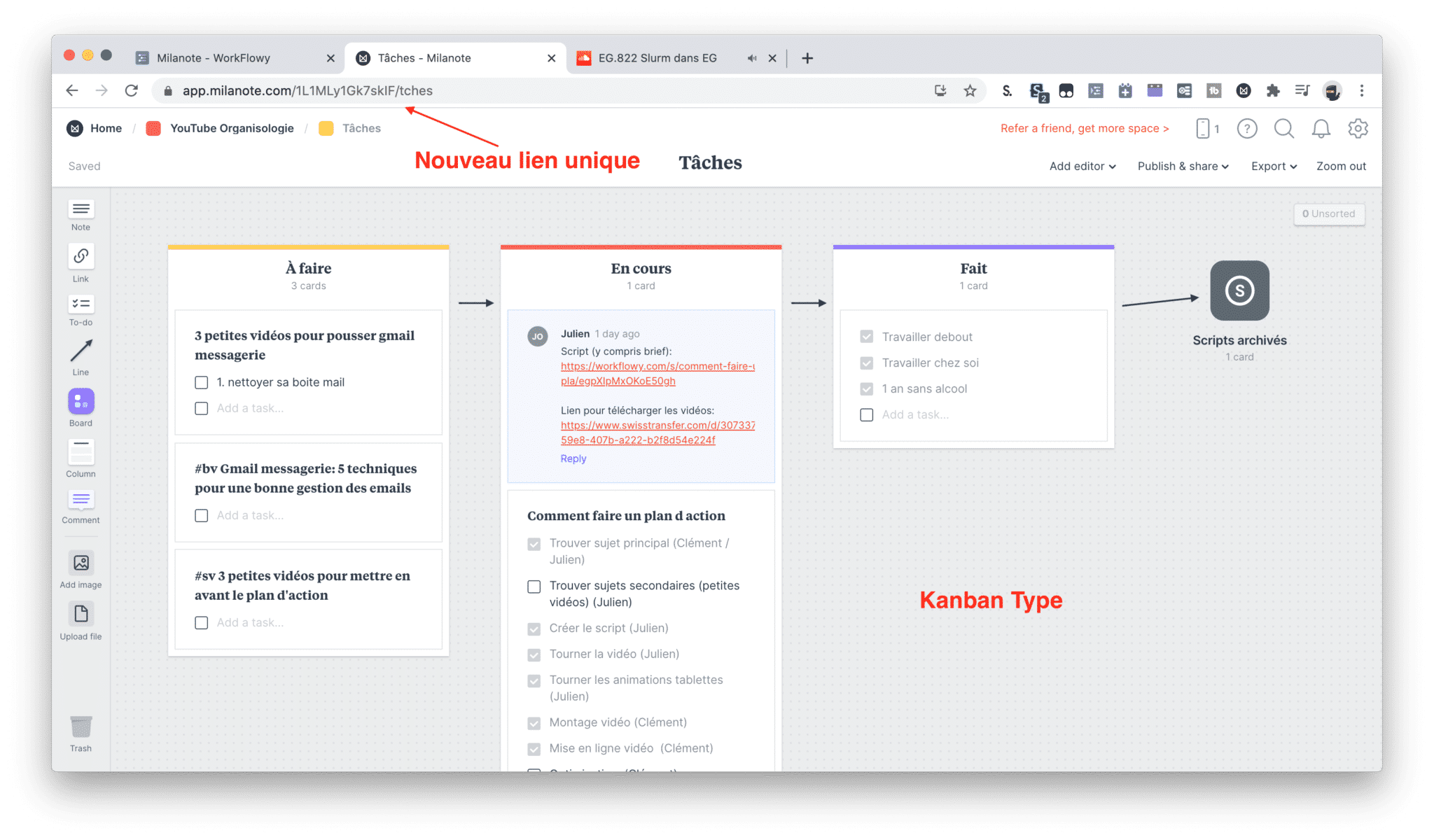Open the 0 Unsorted panel button

point(1328,213)
